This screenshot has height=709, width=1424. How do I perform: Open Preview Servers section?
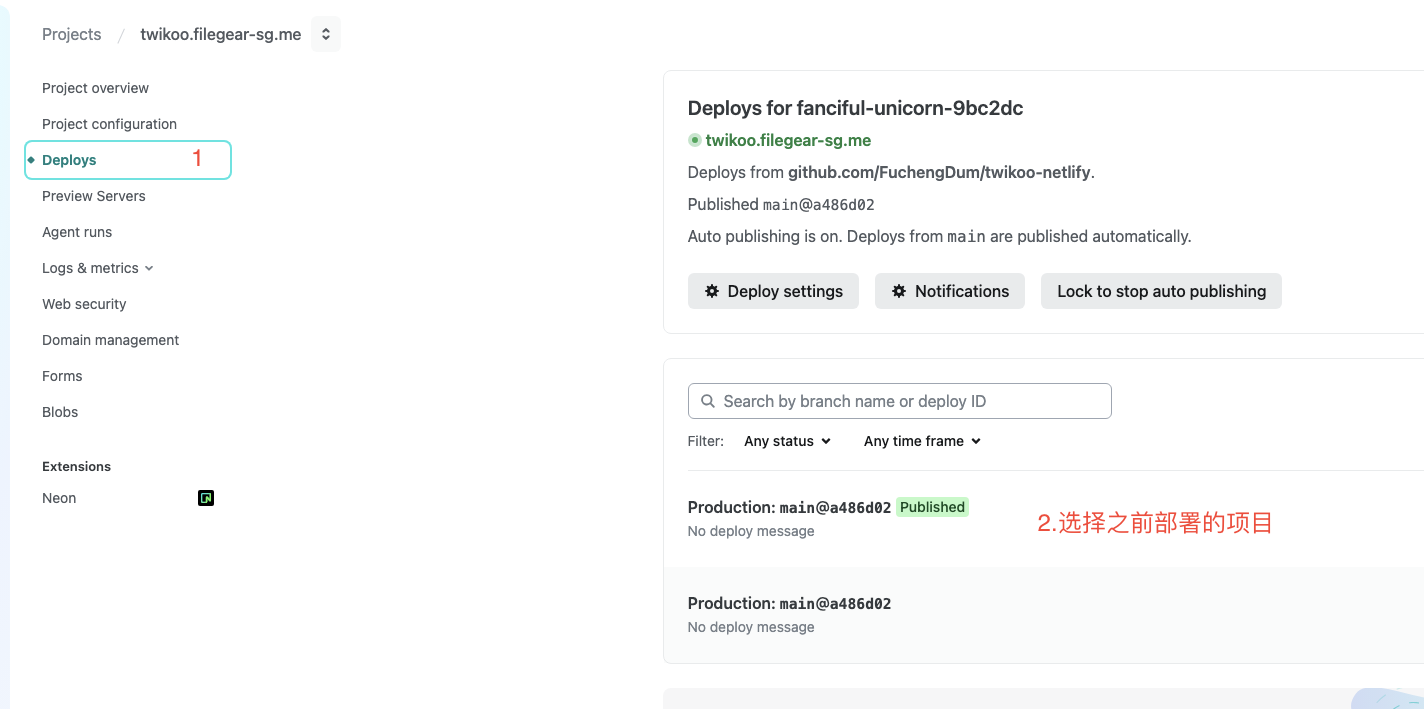[x=93, y=196]
